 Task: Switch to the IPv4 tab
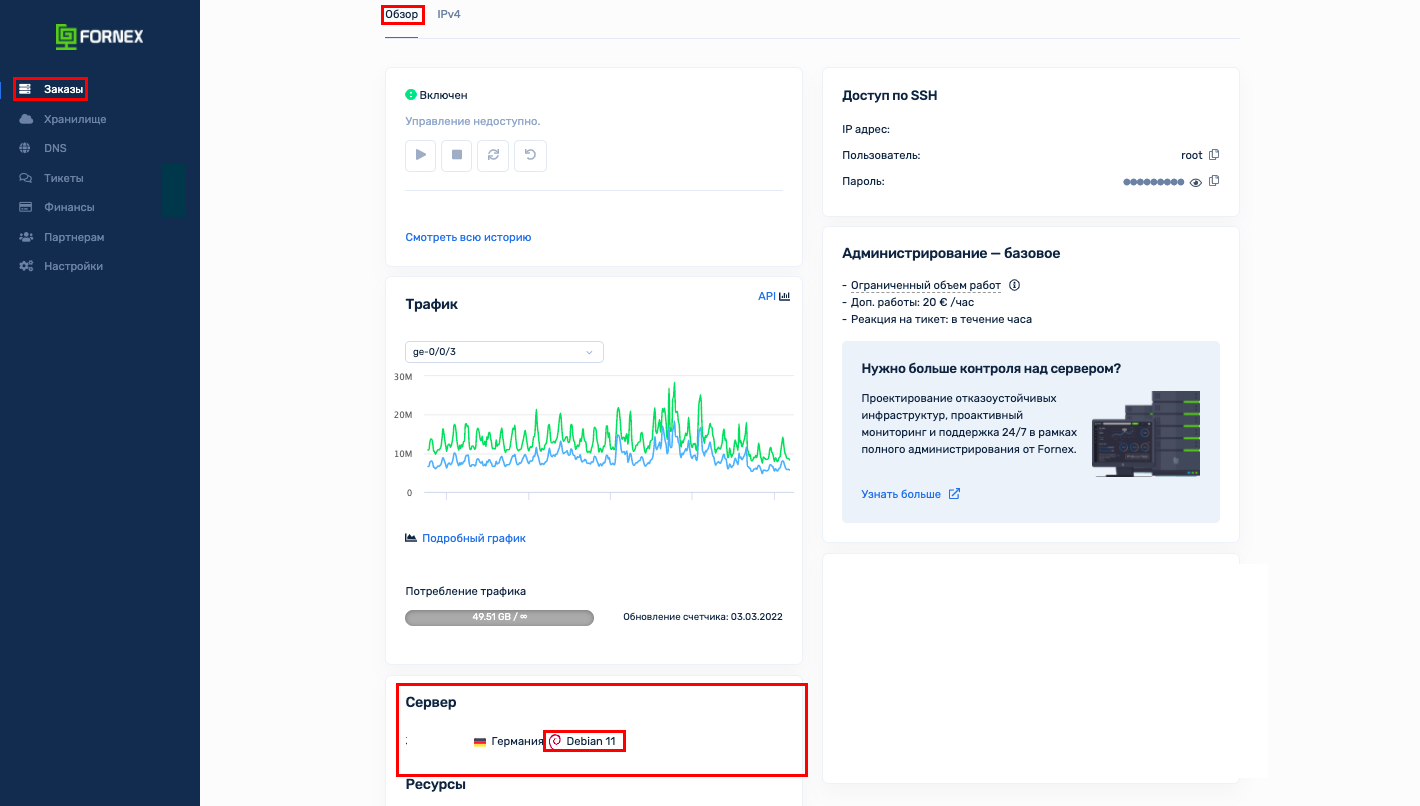[x=449, y=15]
